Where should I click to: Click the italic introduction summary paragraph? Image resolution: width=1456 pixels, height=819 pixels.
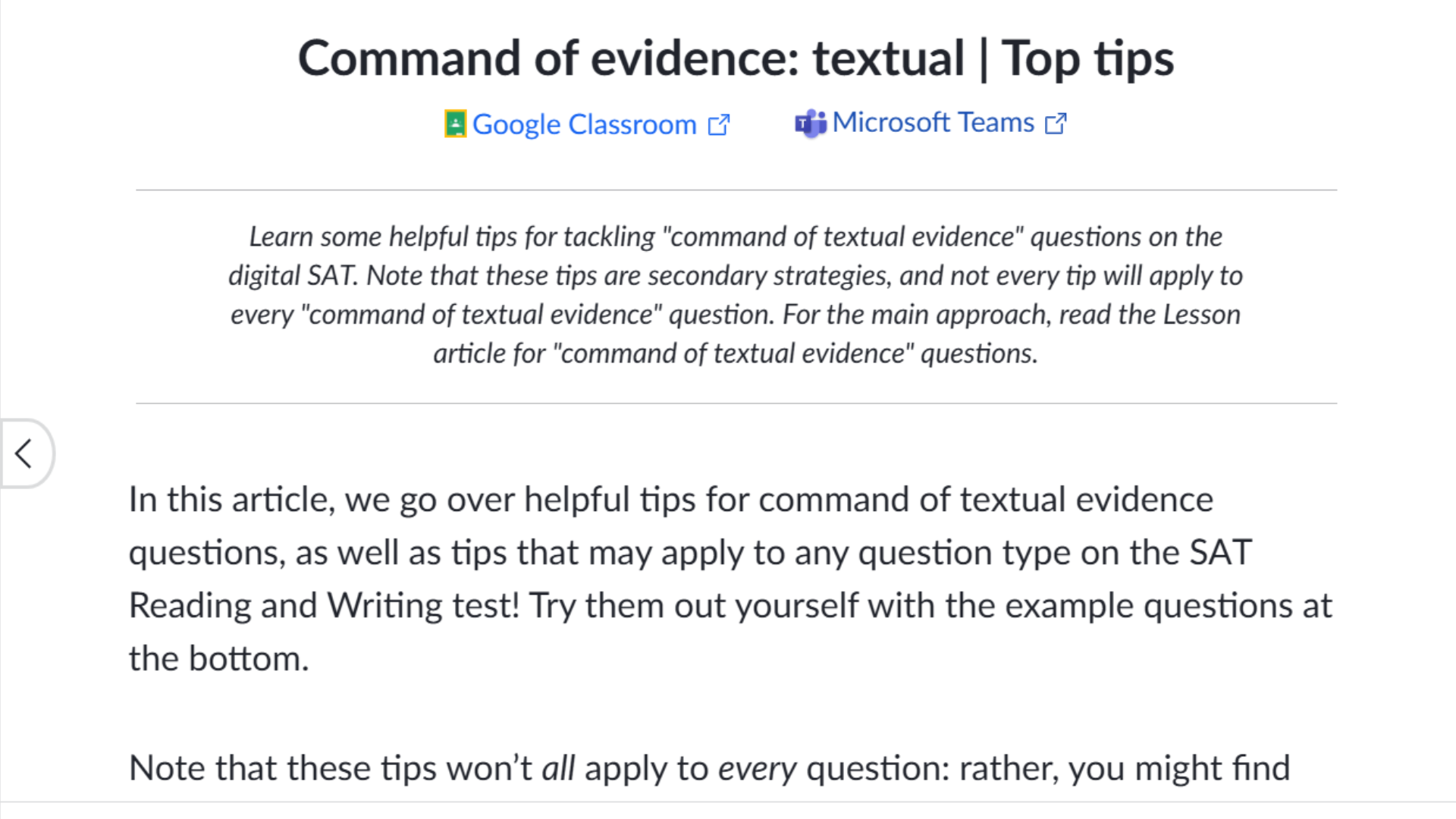(x=736, y=295)
